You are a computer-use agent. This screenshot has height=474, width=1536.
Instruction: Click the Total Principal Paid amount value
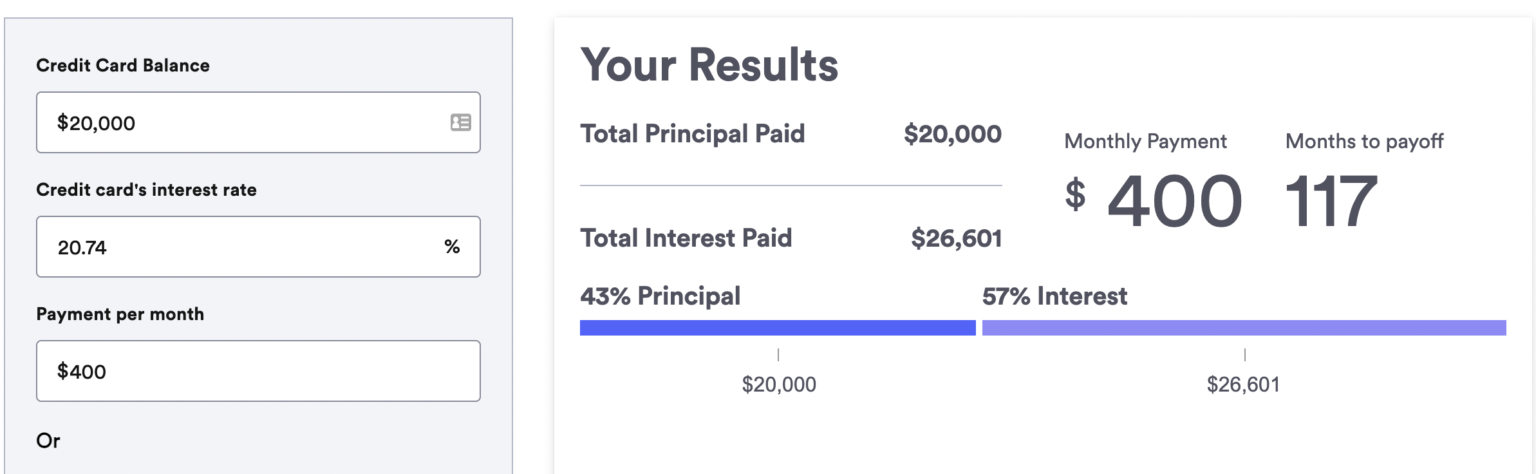click(952, 134)
